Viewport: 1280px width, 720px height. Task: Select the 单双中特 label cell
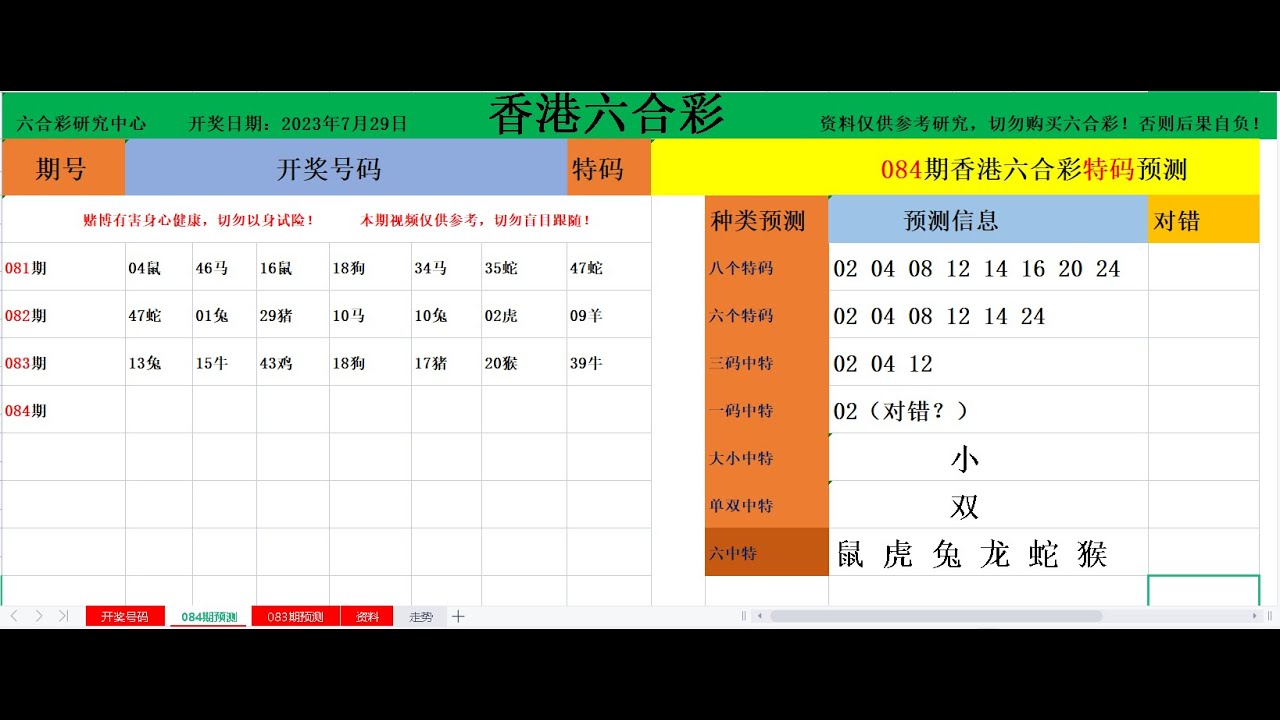tap(767, 505)
